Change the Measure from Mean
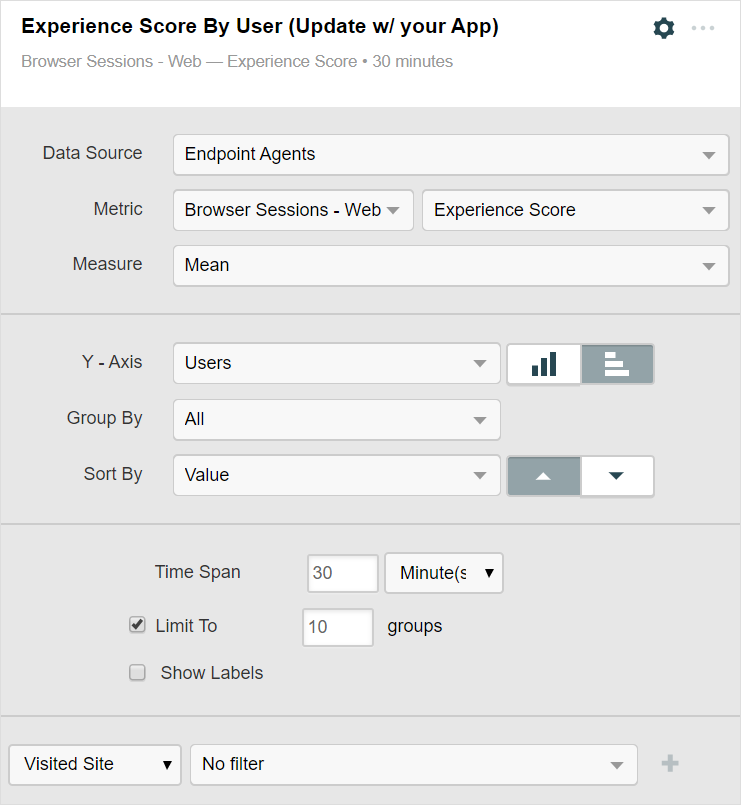This screenshot has width=741, height=805. pyautogui.click(x=450, y=266)
